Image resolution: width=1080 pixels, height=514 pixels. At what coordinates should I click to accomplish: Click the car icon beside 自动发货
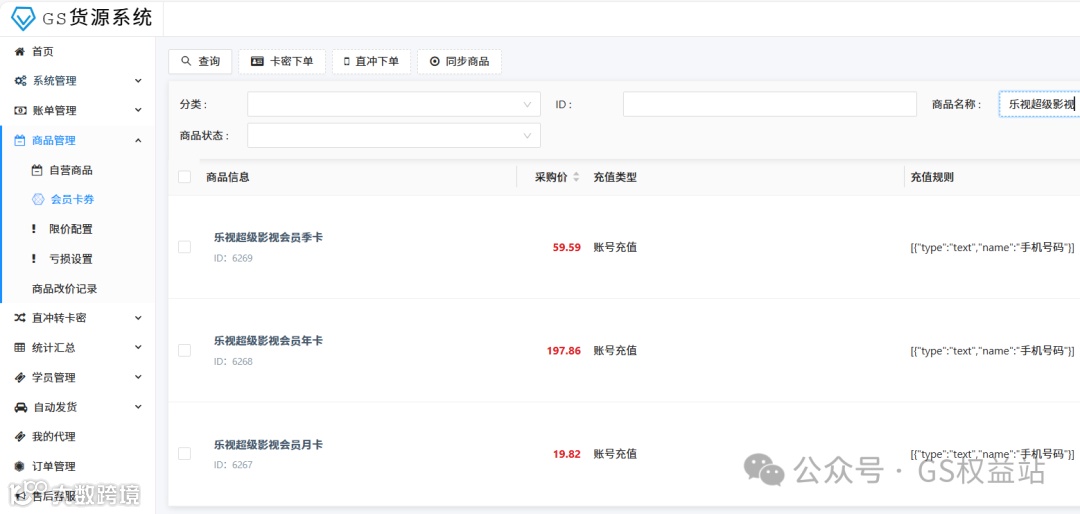click(x=21, y=407)
